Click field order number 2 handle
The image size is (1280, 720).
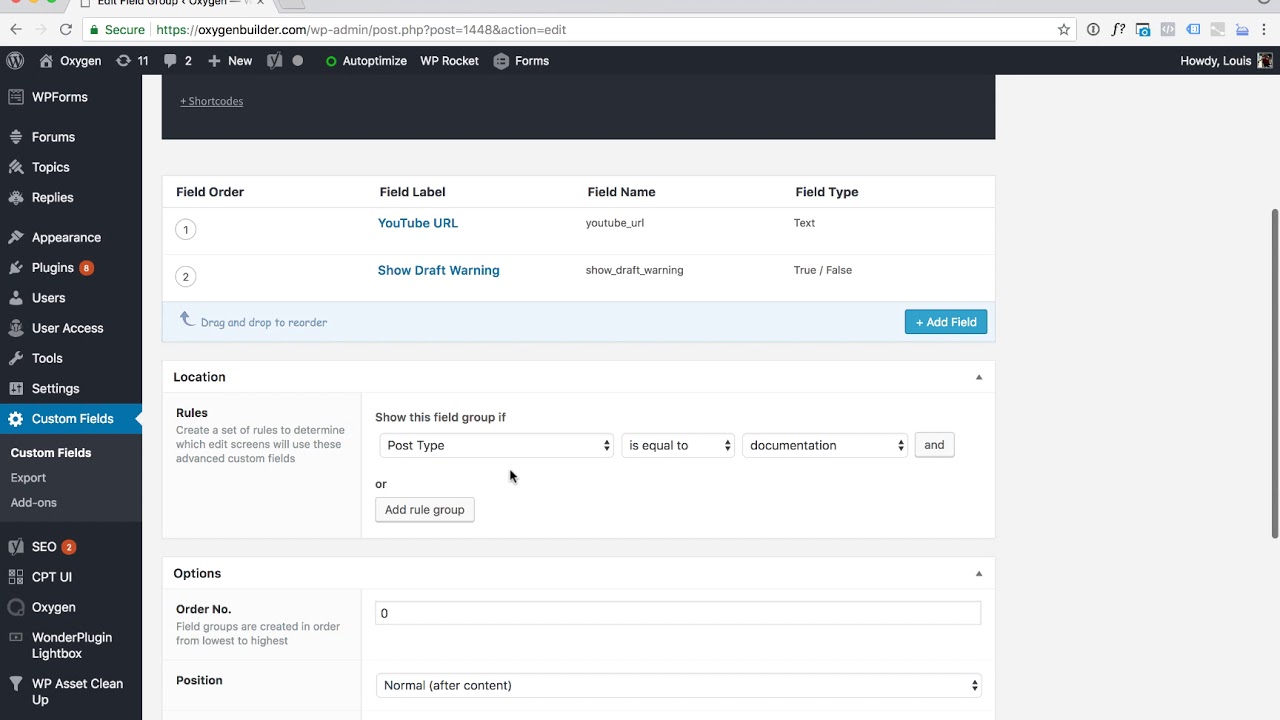coord(185,277)
